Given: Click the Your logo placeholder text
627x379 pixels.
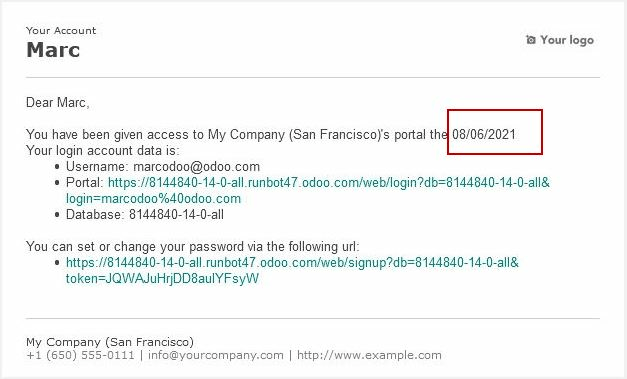Looking at the screenshot, I should click(567, 40).
